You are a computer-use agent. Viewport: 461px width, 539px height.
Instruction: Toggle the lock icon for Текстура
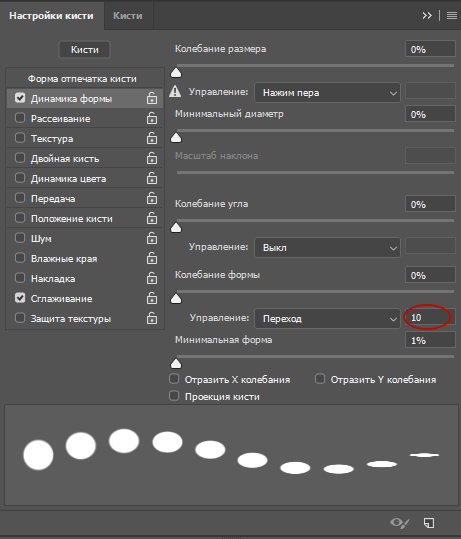click(x=152, y=139)
